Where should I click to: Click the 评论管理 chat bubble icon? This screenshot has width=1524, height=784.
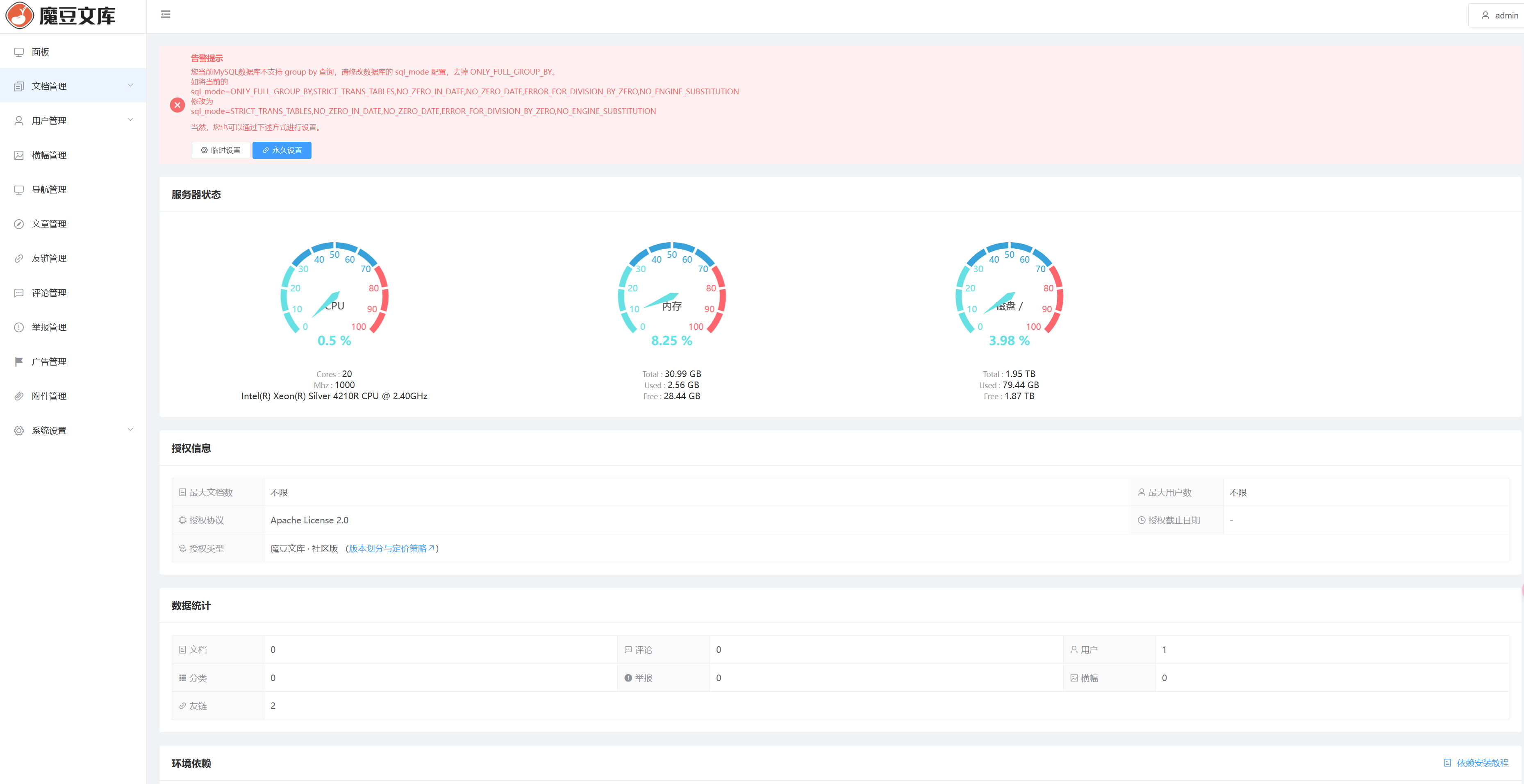click(x=19, y=293)
